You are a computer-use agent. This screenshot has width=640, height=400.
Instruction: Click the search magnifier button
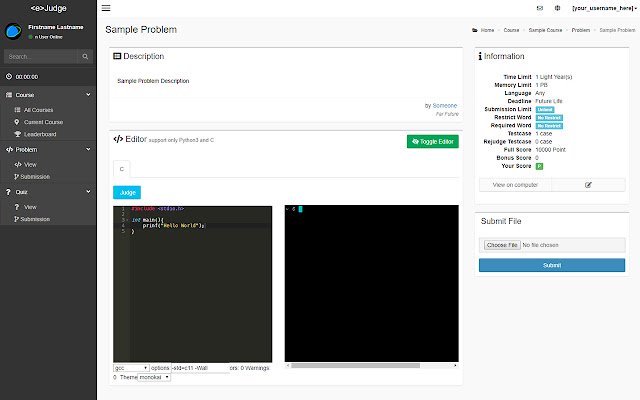pos(85,56)
